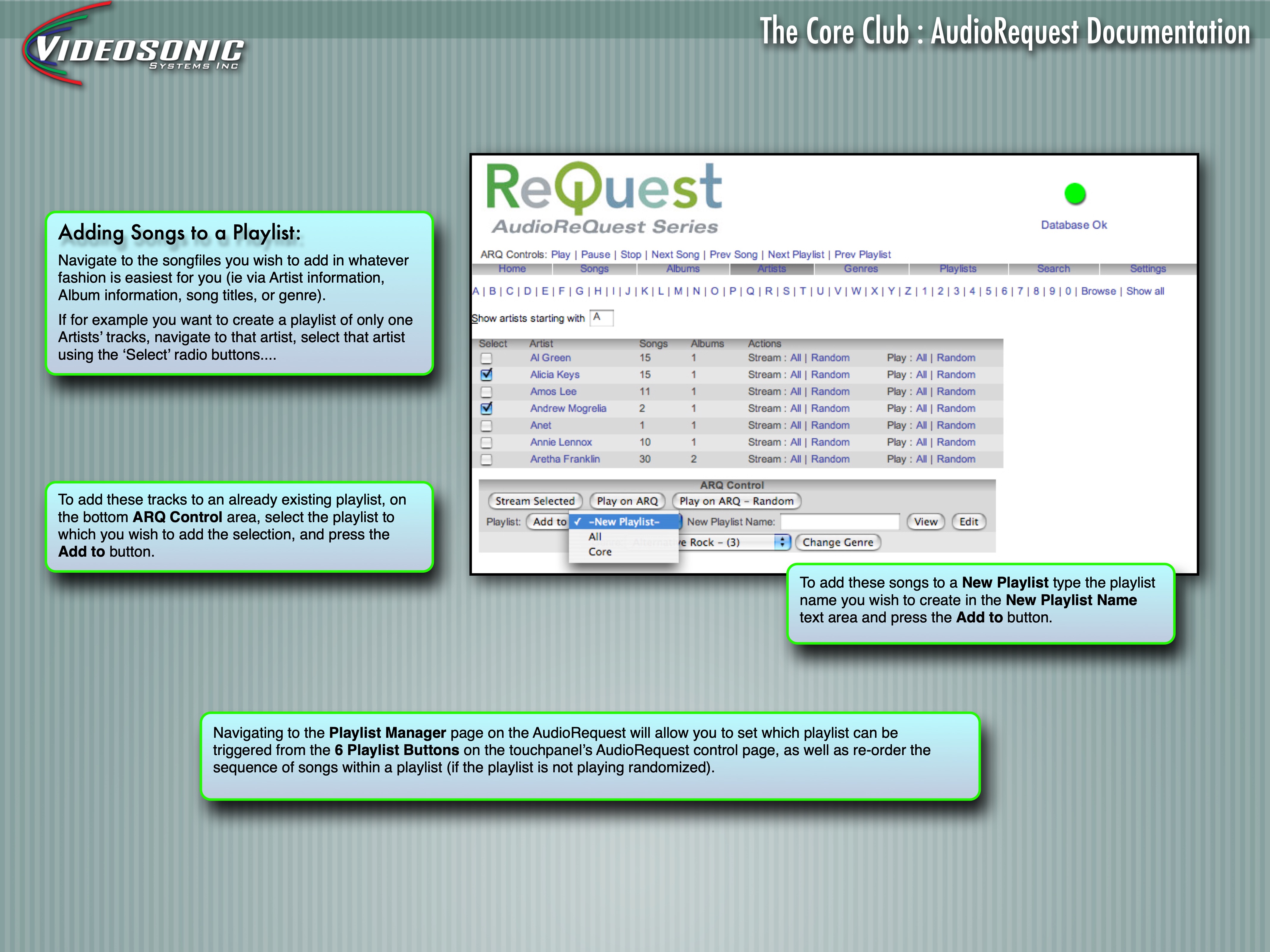Open the genre dropdown arrows next to Rock
The image size is (1270, 952).
coord(781,542)
